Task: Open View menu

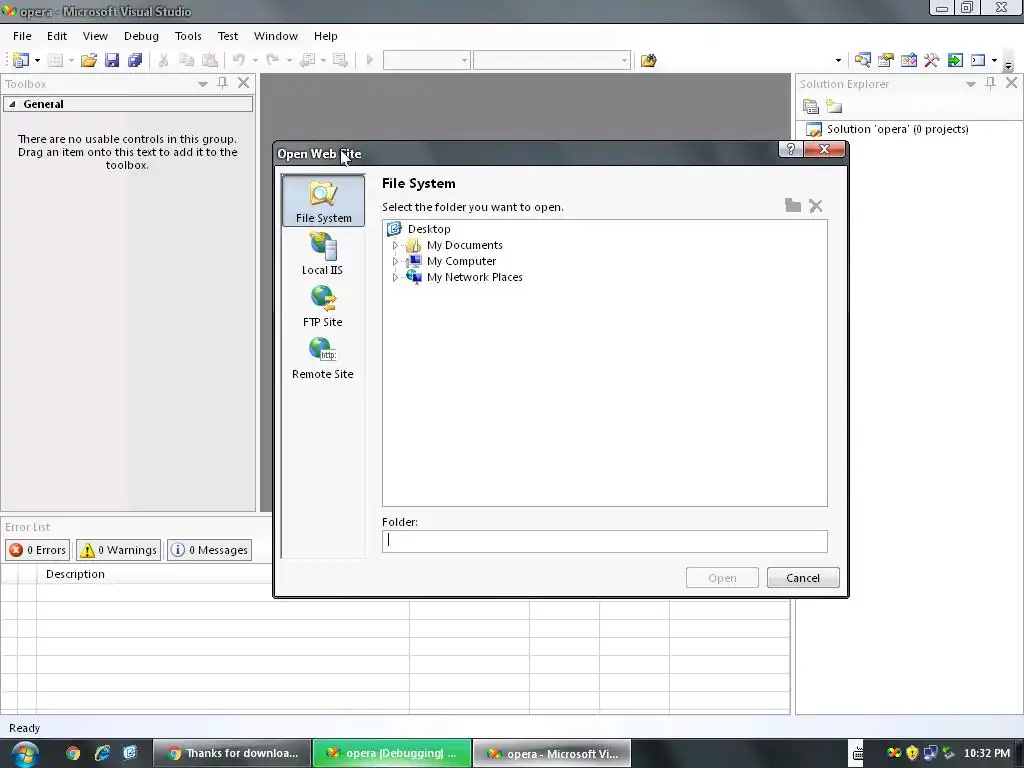Action: point(95,36)
